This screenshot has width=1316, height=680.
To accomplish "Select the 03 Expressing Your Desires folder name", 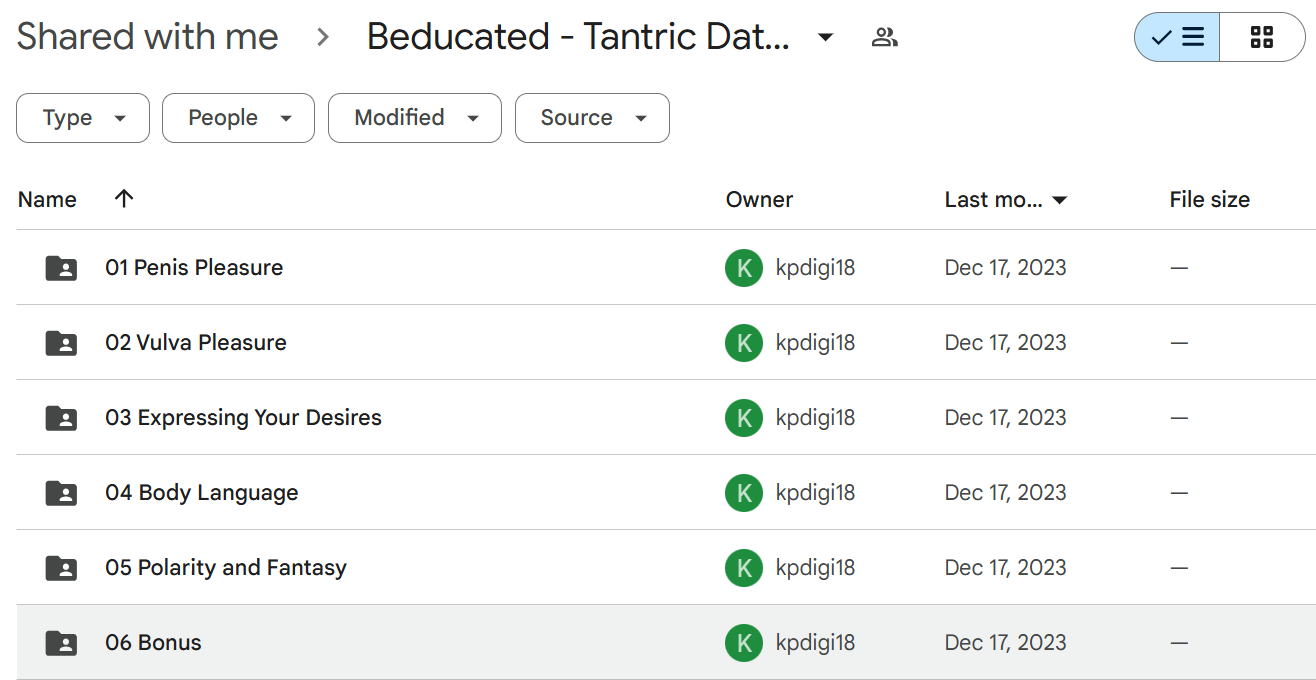I will (x=243, y=418).
